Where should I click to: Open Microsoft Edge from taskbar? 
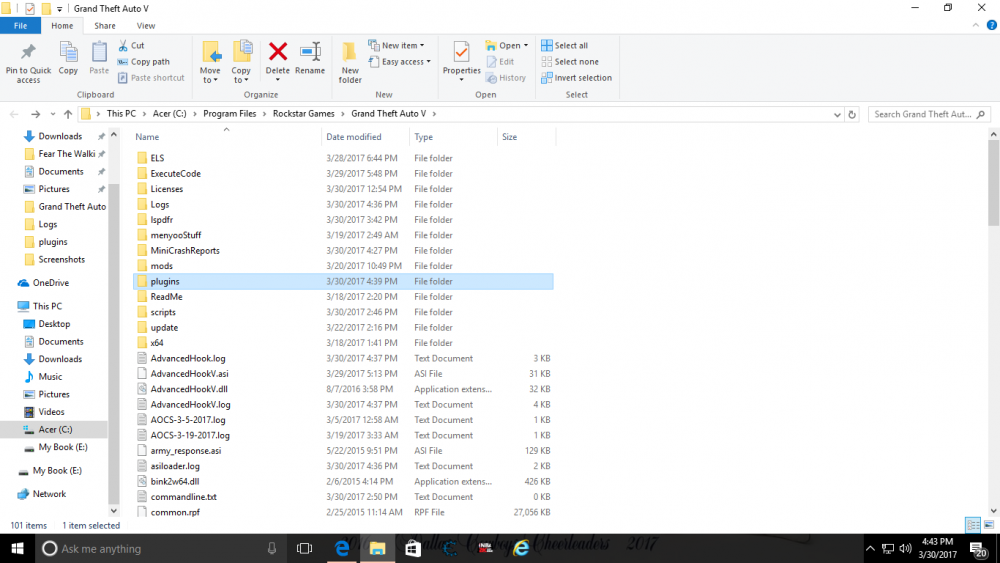click(342, 548)
